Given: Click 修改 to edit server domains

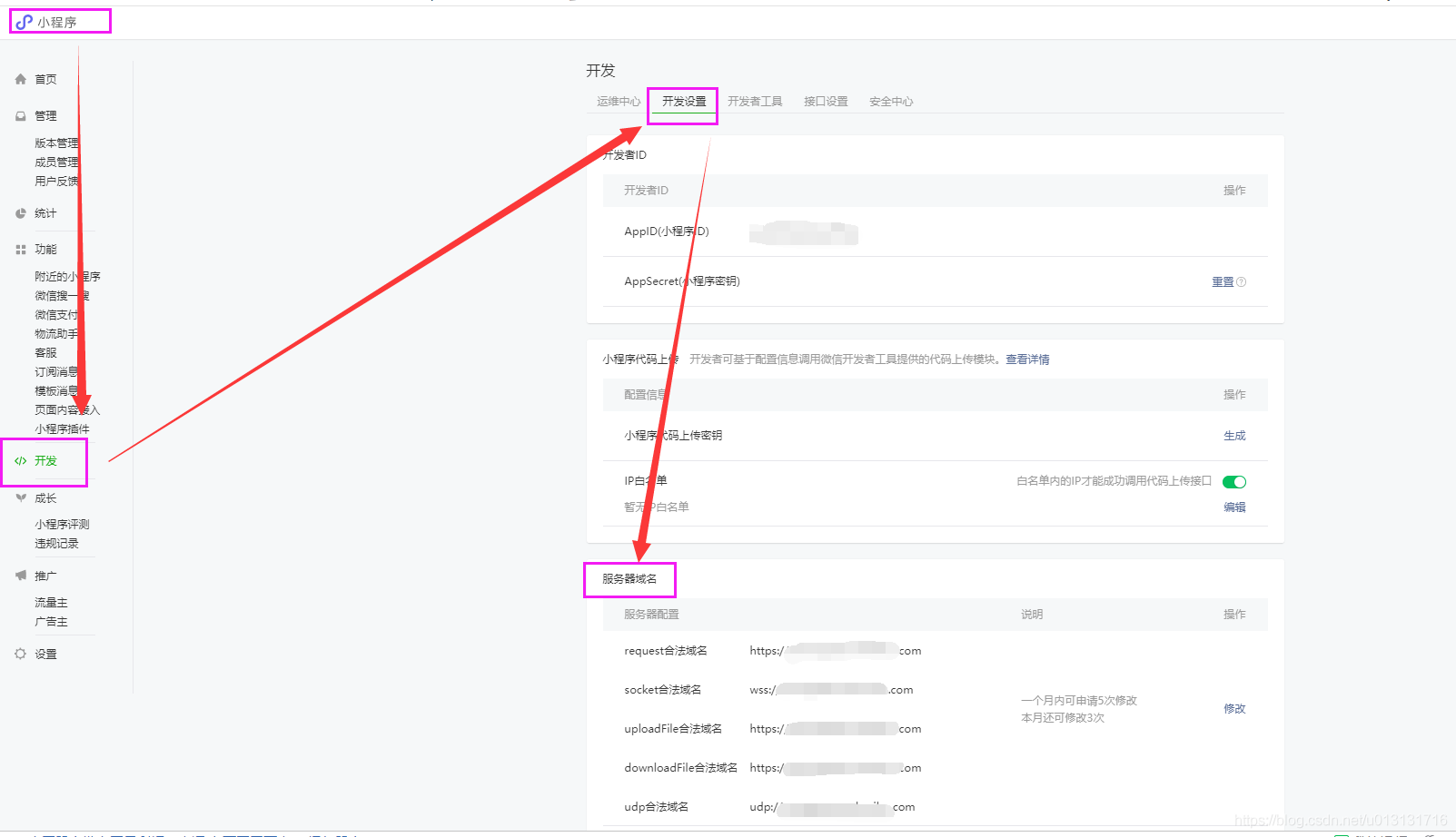Looking at the screenshot, I should (1234, 708).
